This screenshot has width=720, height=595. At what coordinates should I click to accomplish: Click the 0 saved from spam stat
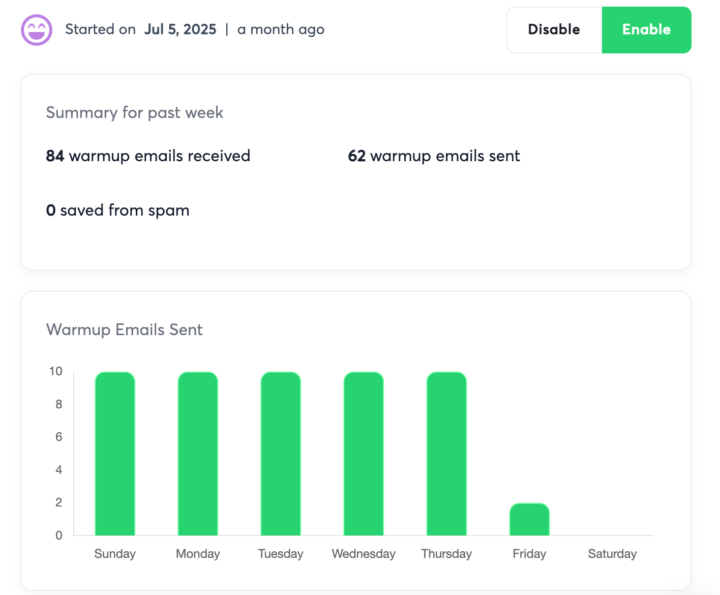[117, 210]
